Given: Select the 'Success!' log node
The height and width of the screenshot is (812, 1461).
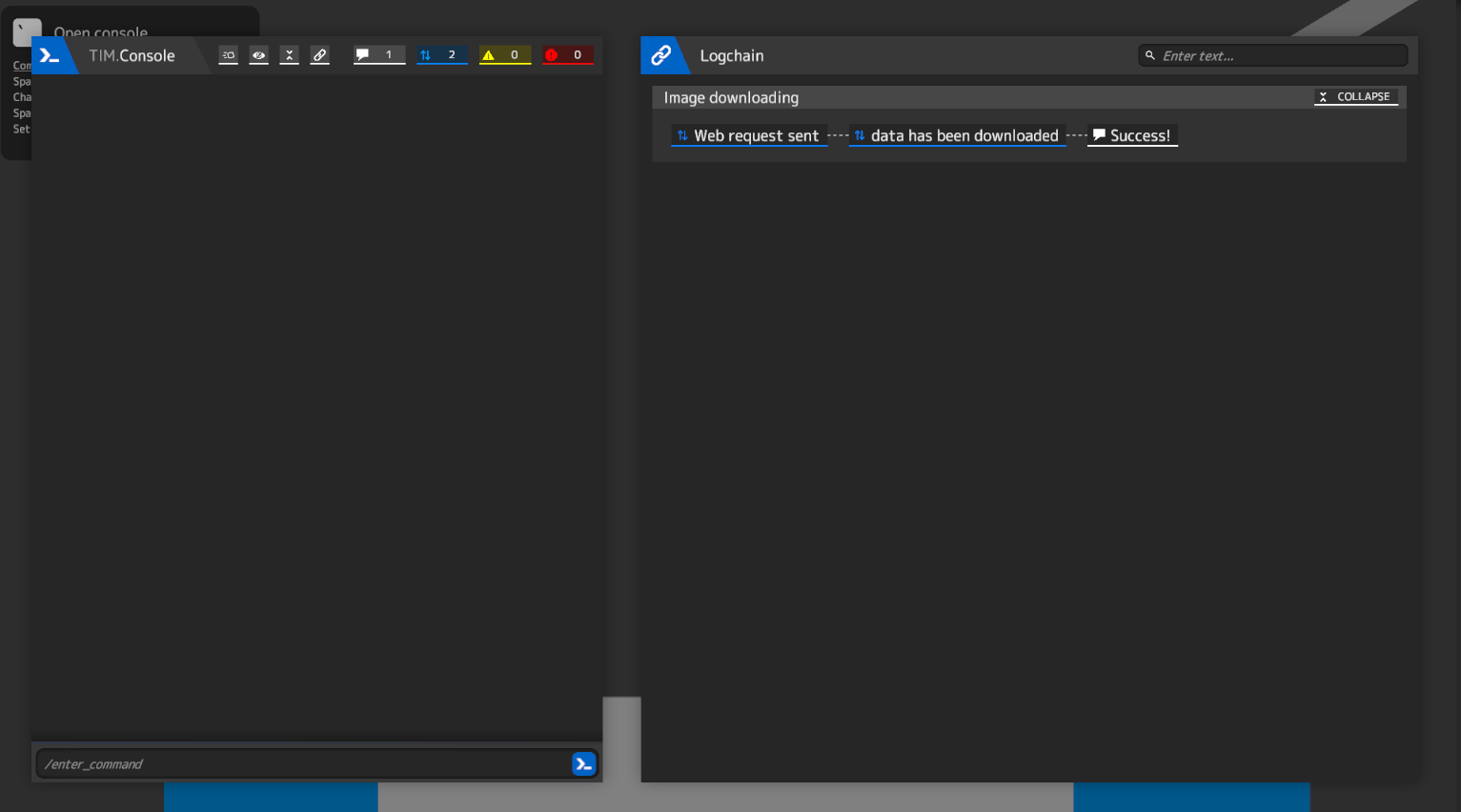Looking at the screenshot, I should (1132, 136).
